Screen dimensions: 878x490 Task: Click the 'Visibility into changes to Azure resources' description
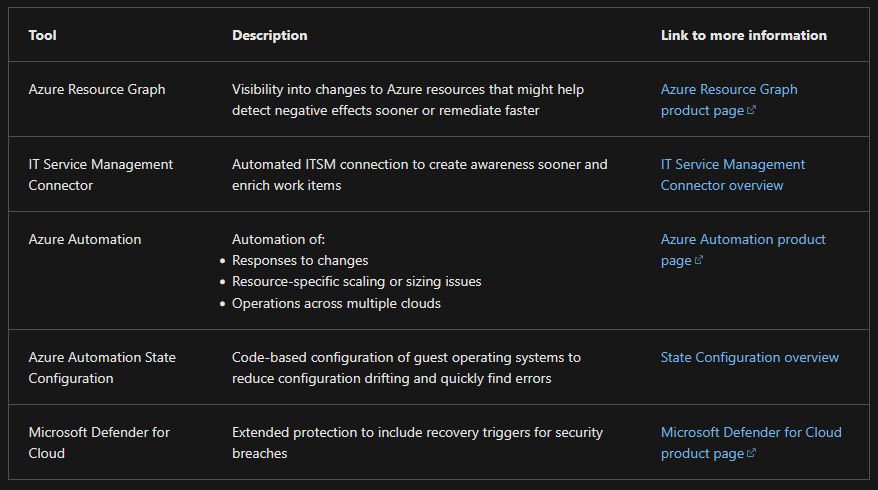(x=408, y=100)
